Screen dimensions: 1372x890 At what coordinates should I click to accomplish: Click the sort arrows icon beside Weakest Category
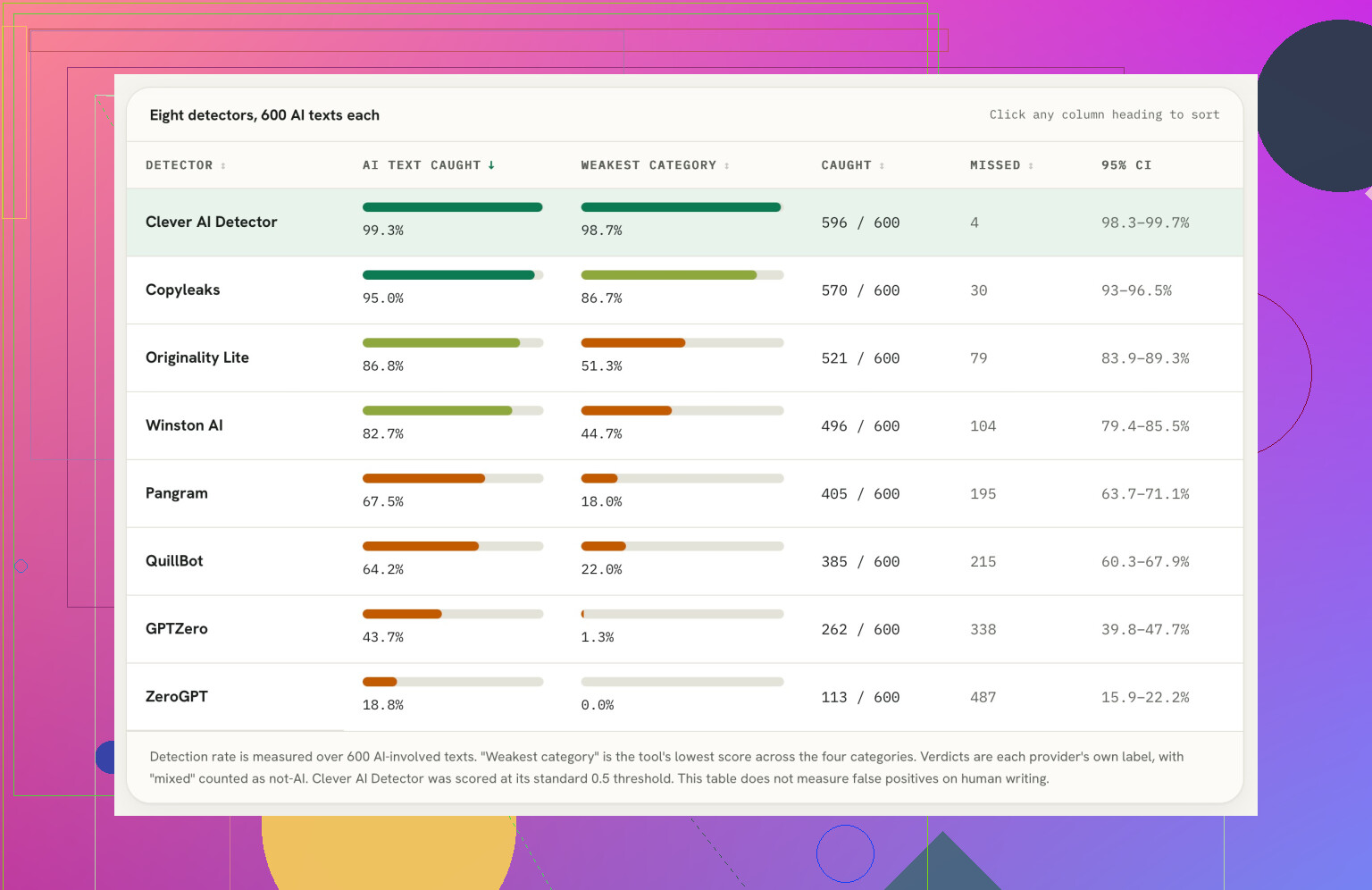(x=726, y=165)
